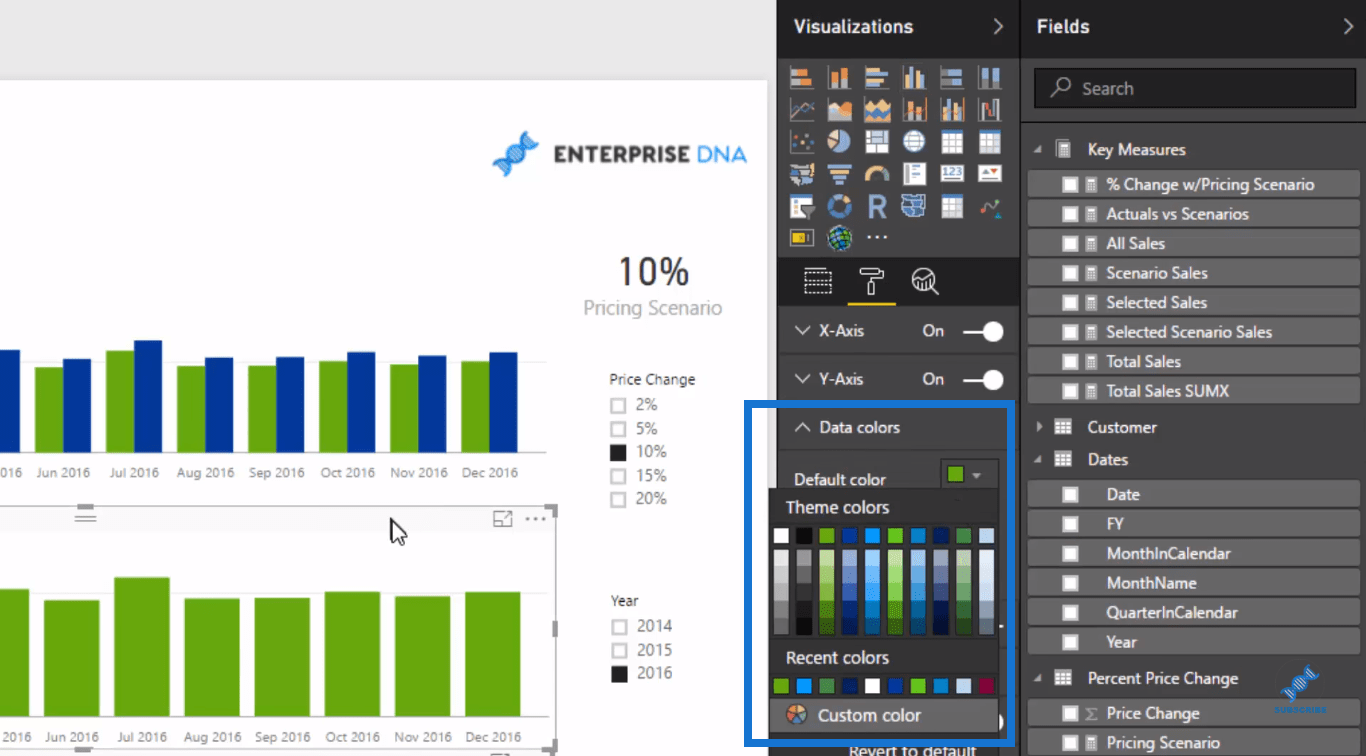
Task: Select the ArcGIS globe map visual
Action: pos(839,238)
